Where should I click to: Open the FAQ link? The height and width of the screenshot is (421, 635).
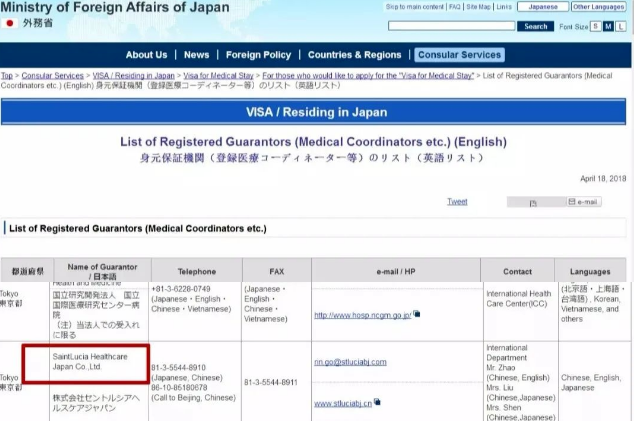[x=454, y=7]
